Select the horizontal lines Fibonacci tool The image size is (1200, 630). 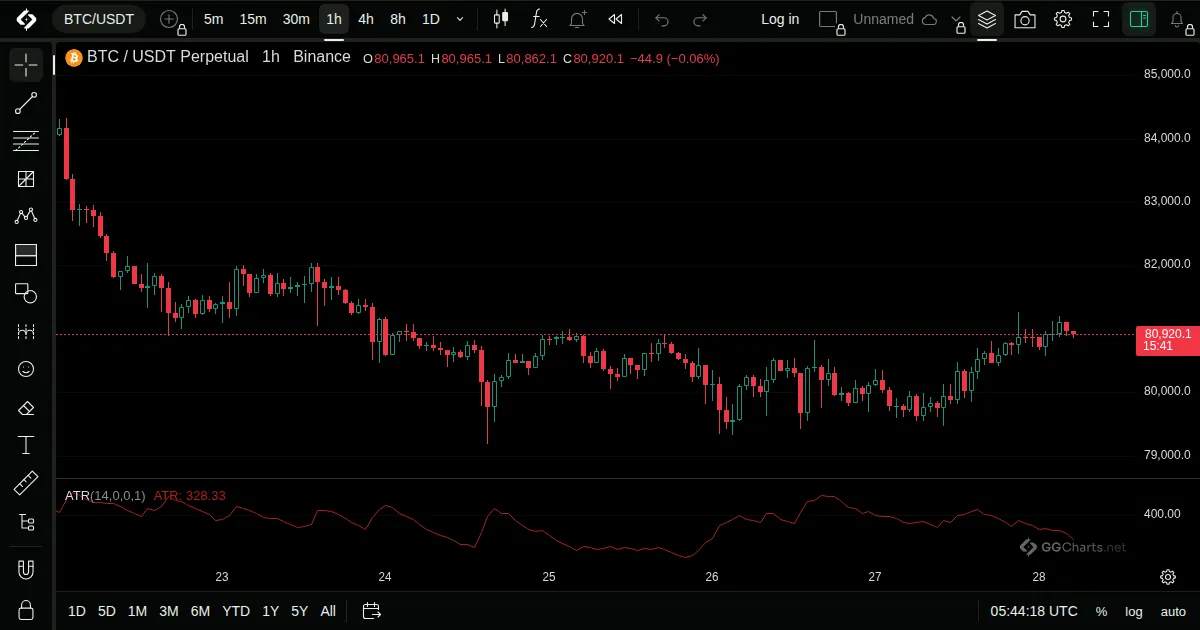[26, 141]
